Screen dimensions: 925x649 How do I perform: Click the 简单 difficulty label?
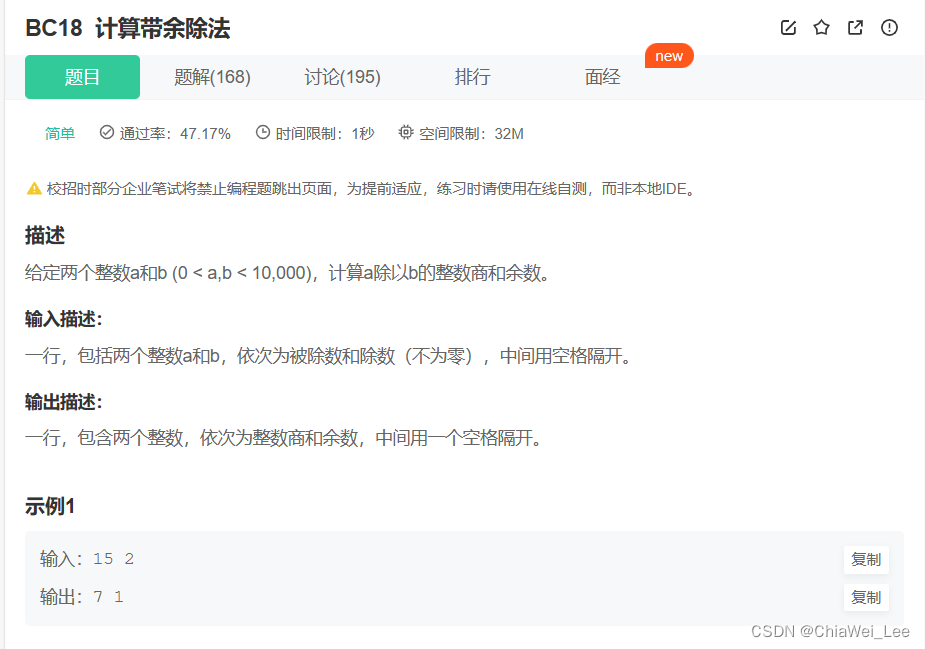(x=60, y=133)
